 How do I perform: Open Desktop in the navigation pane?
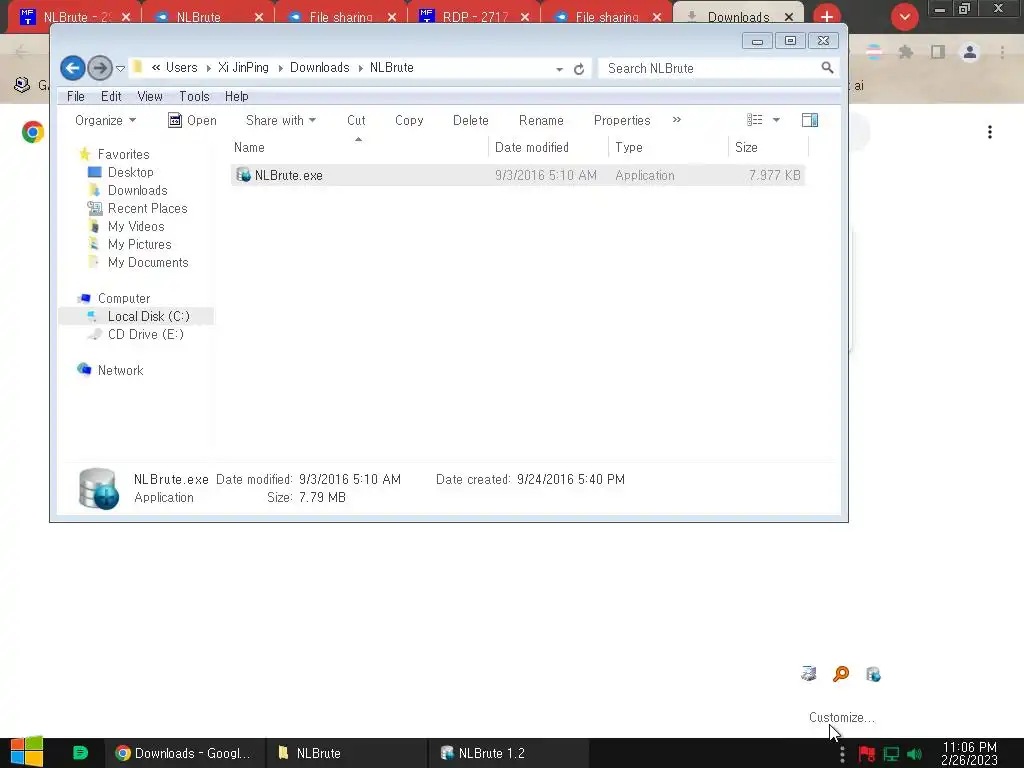click(x=131, y=172)
